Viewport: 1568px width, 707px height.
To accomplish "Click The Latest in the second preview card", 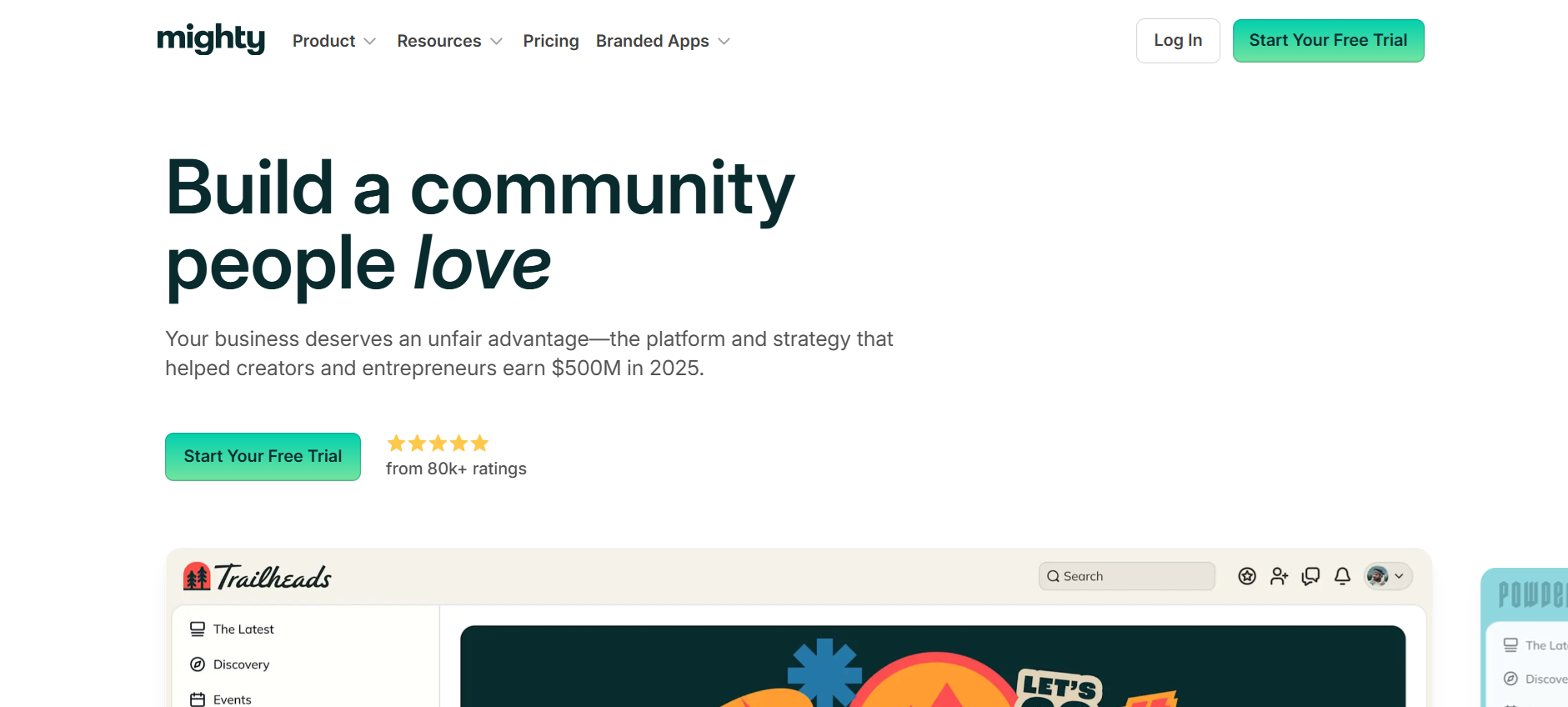I will [x=1535, y=645].
